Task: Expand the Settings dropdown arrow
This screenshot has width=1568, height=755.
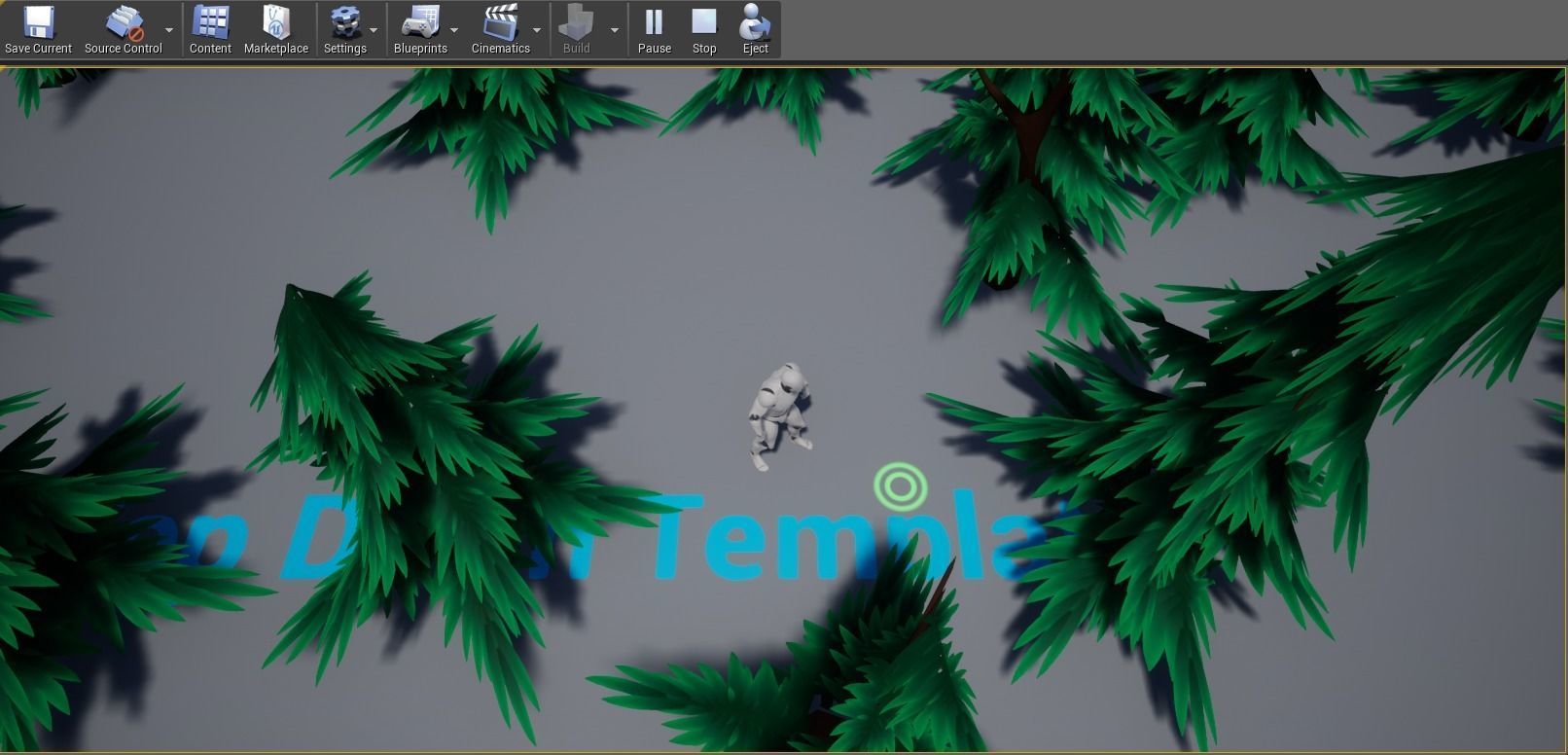Action: tap(374, 30)
